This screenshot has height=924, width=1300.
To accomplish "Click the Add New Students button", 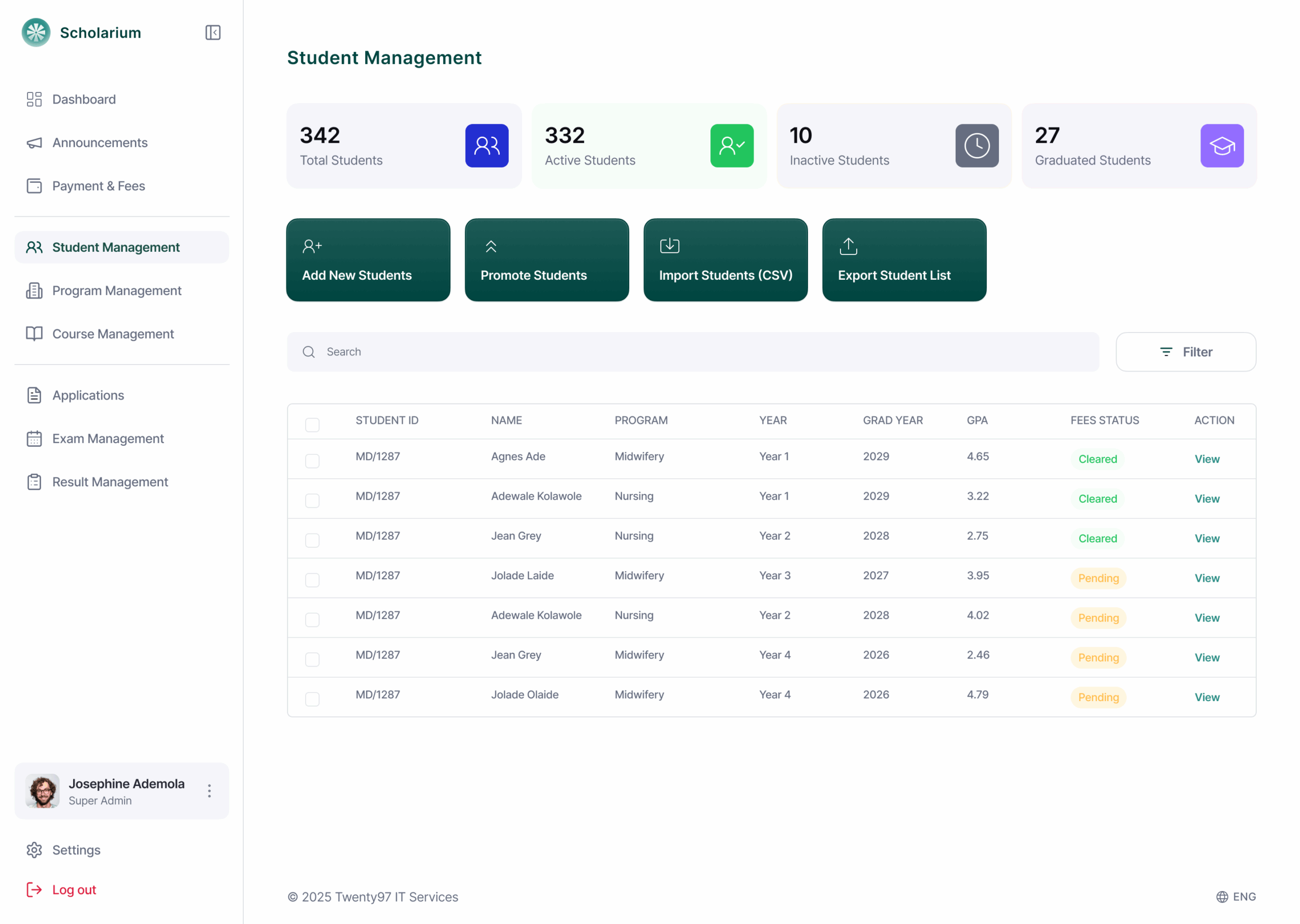I will click(368, 260).
